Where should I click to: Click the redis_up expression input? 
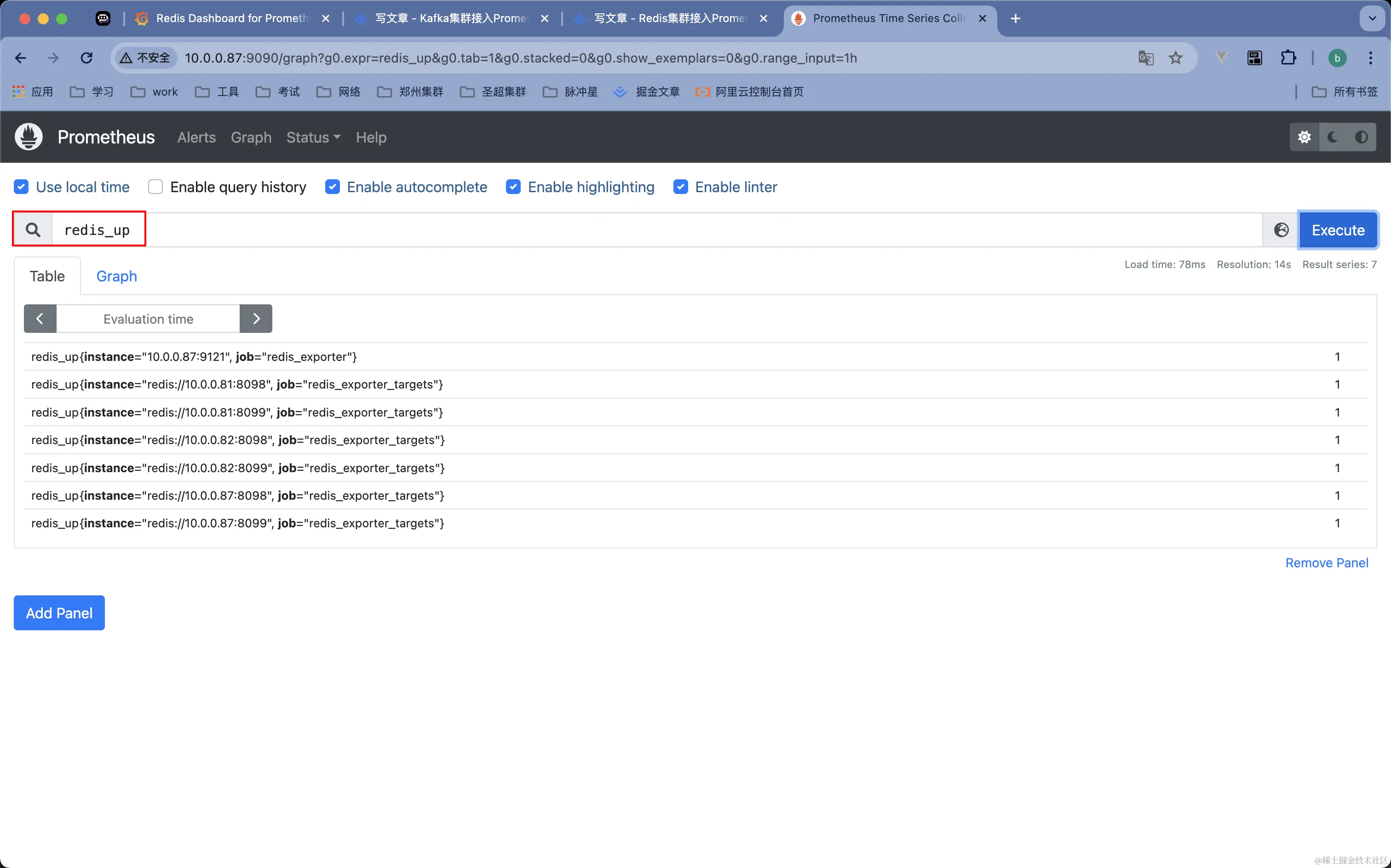point(657,230)
